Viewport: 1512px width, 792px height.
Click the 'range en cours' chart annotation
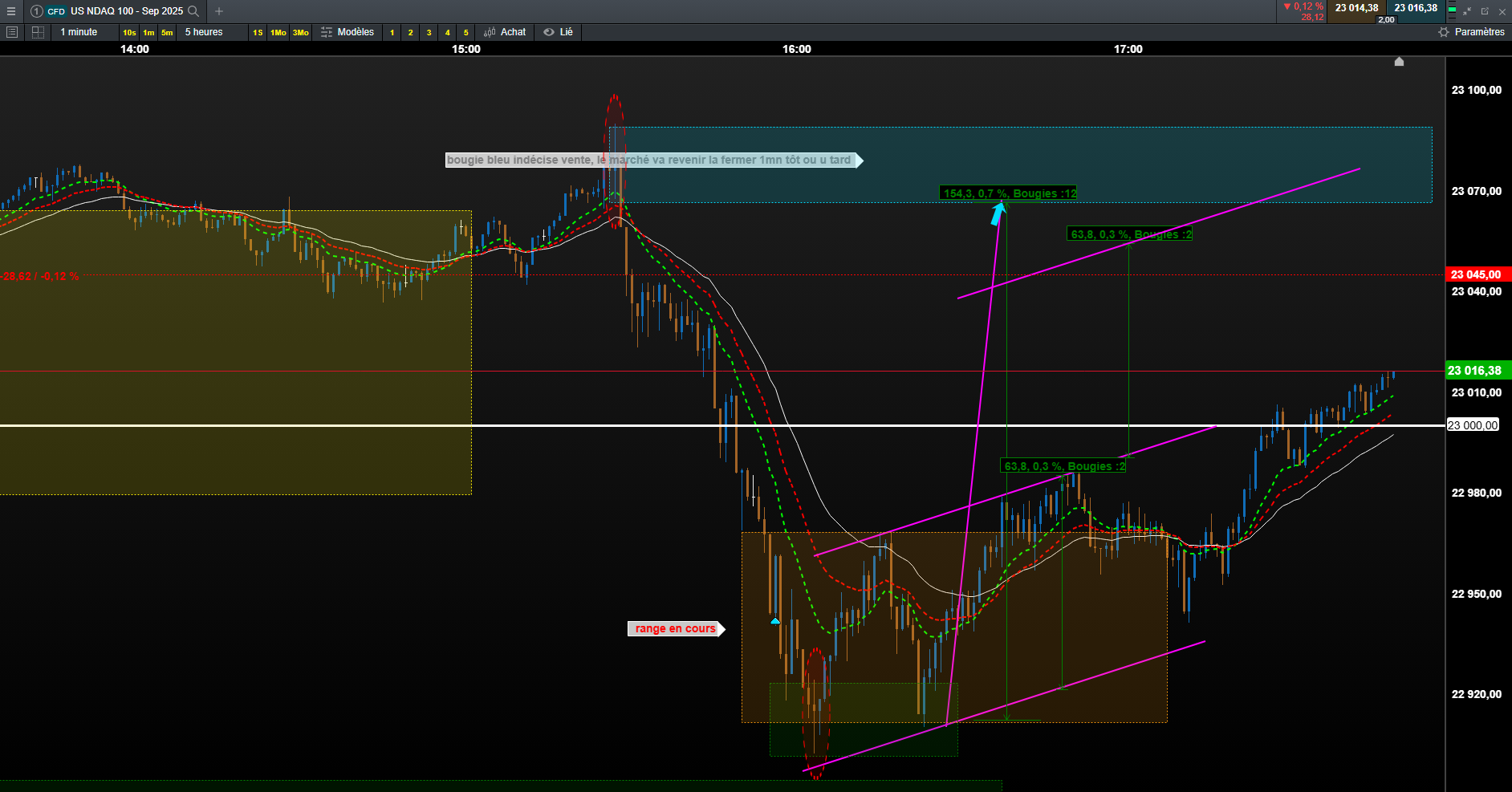tap(676, 628)
